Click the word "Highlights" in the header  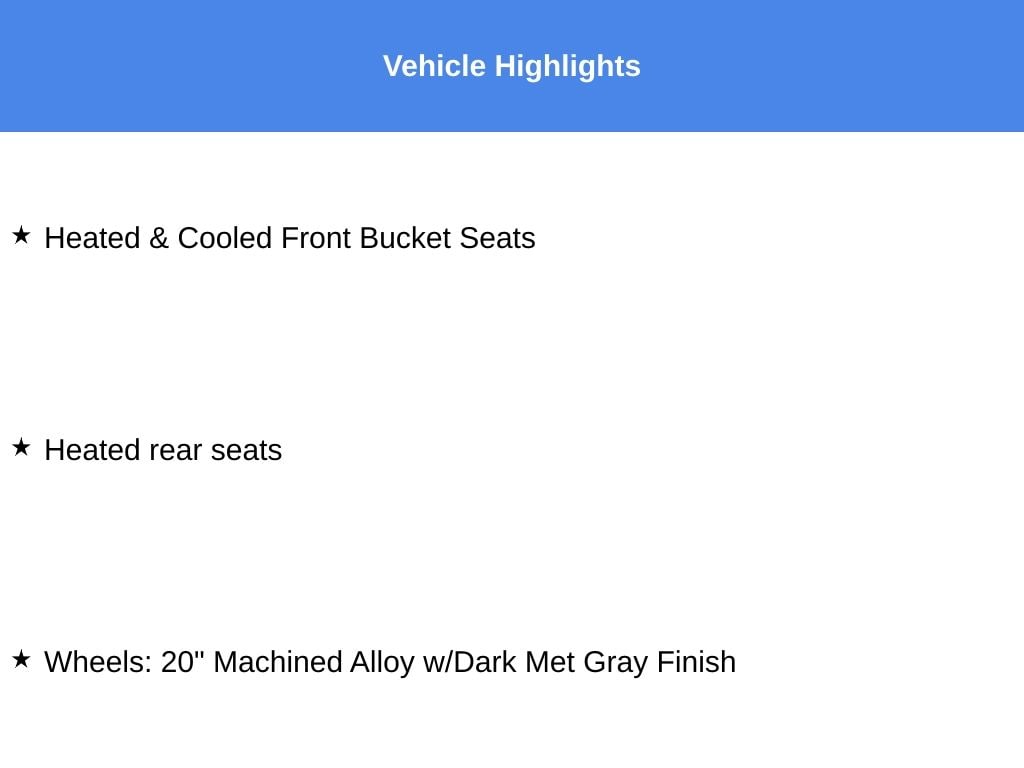[x=567, y=66]
